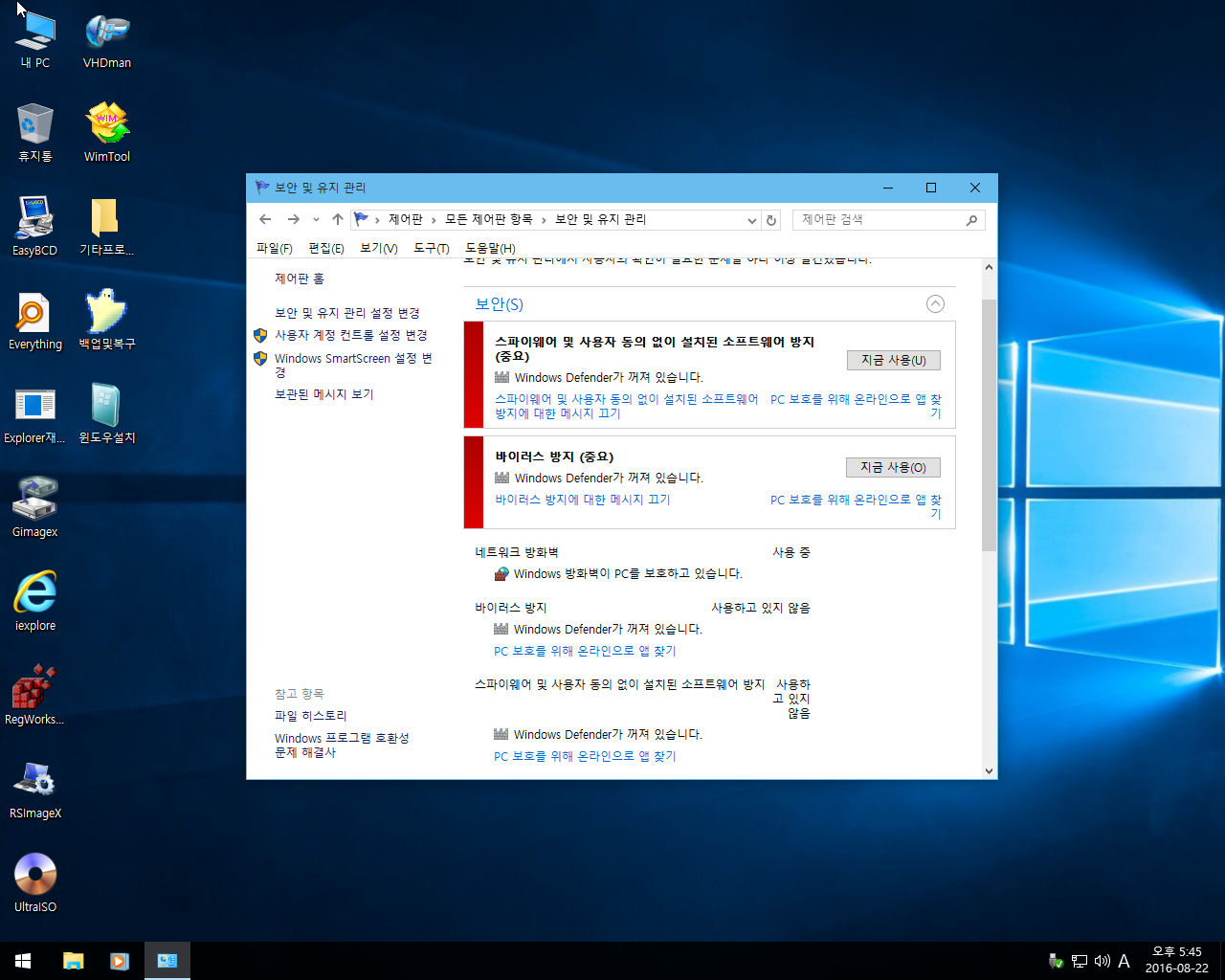Select the 휴지통 recycle bin icon
Image resolution: width=1225 pixels, height=980 pixels.
(x=35, y=133)
